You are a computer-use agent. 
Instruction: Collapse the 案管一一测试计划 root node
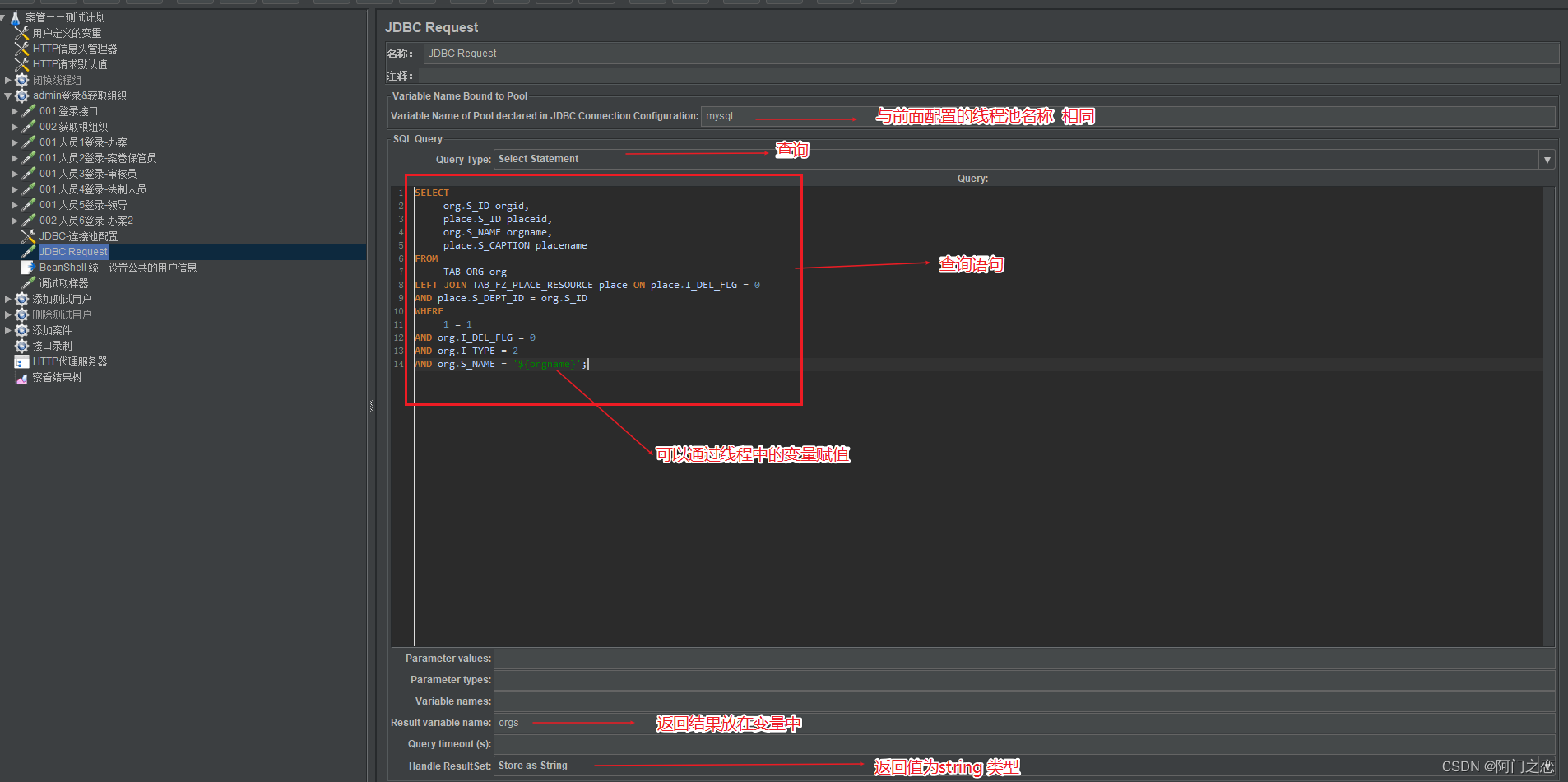3,17
